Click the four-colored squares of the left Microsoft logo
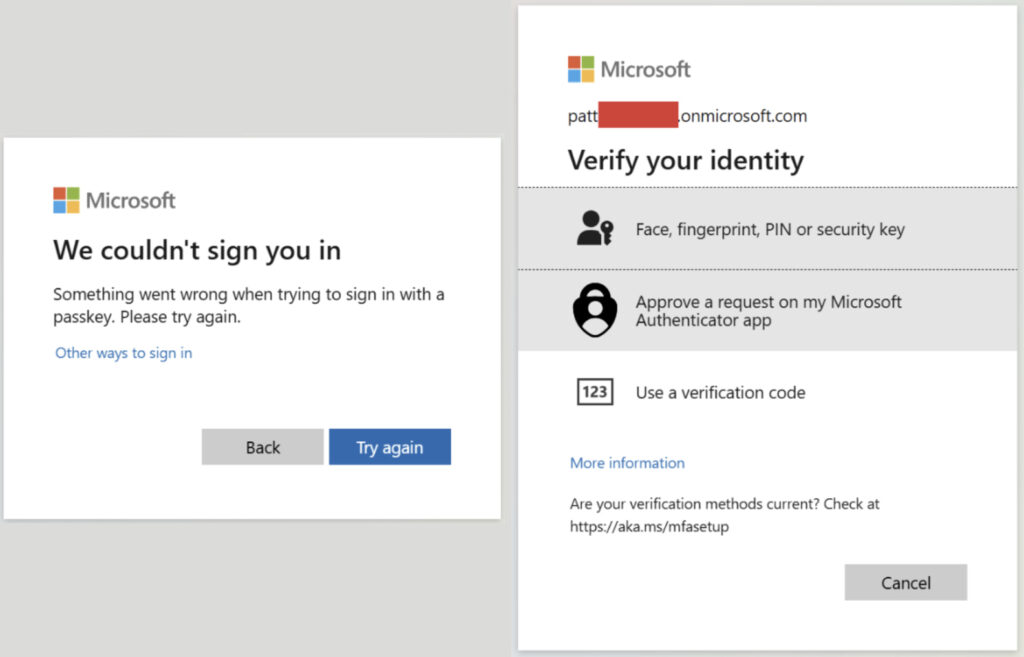 (x=64, y=200)
